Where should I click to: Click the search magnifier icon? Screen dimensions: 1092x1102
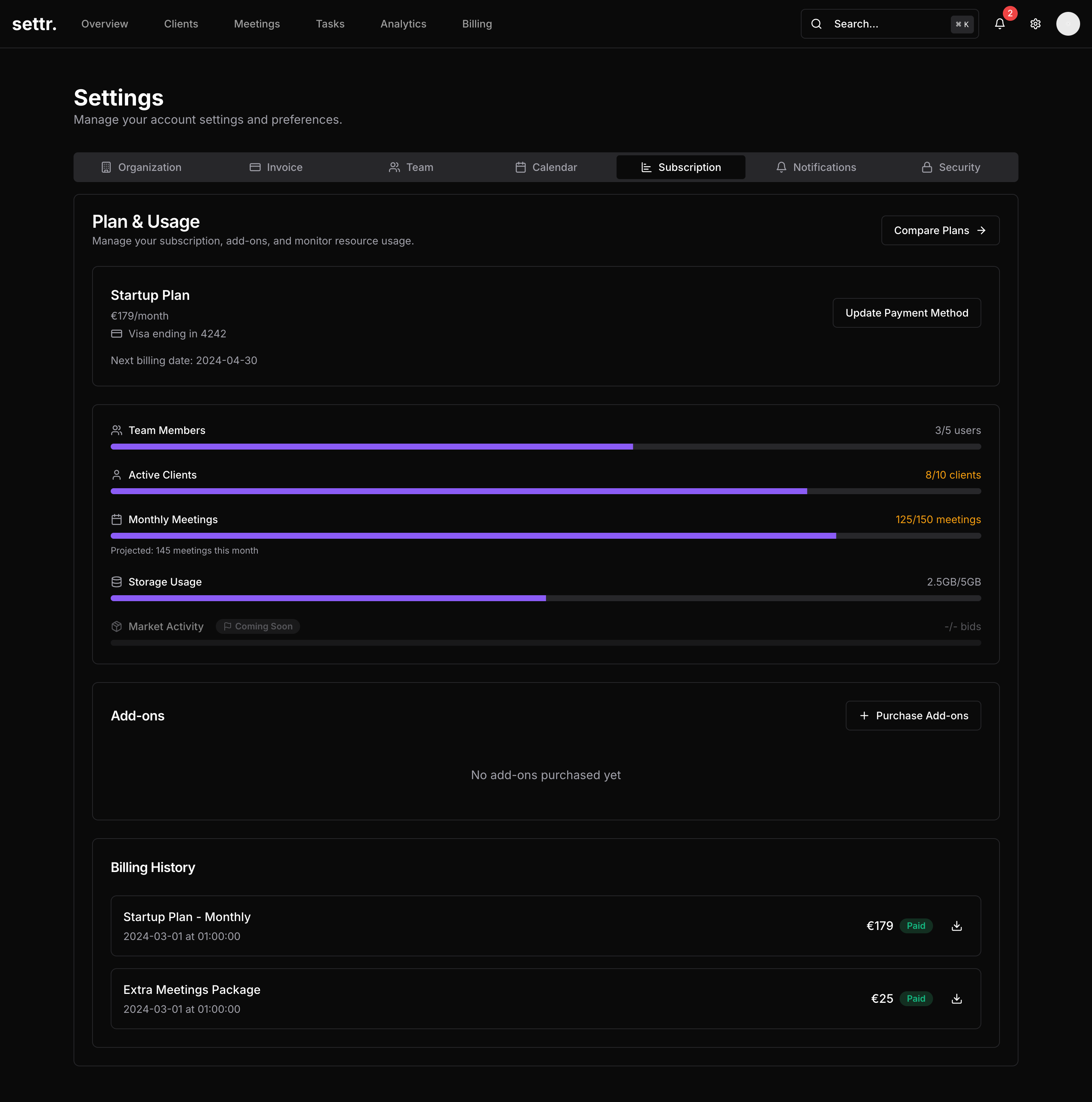pos(816,24)
